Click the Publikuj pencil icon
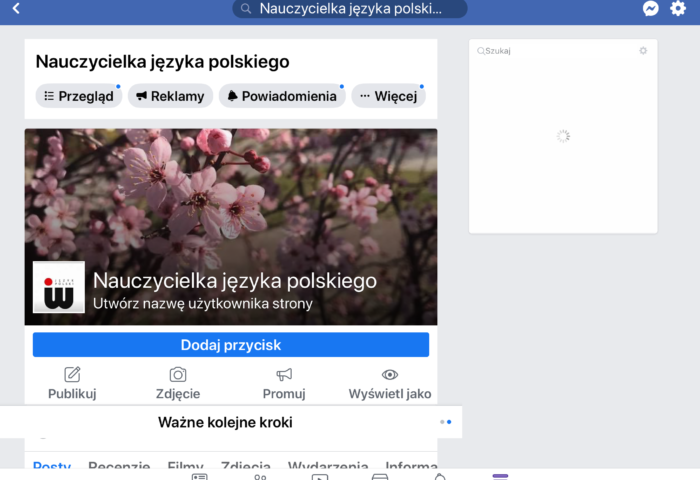The width and height of the screenshot is (700, 480). coord(72,374)
